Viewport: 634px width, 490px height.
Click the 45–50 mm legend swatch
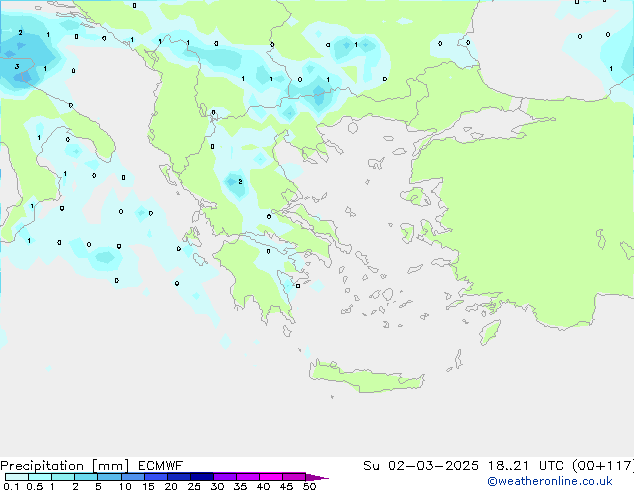coord(294,477)
